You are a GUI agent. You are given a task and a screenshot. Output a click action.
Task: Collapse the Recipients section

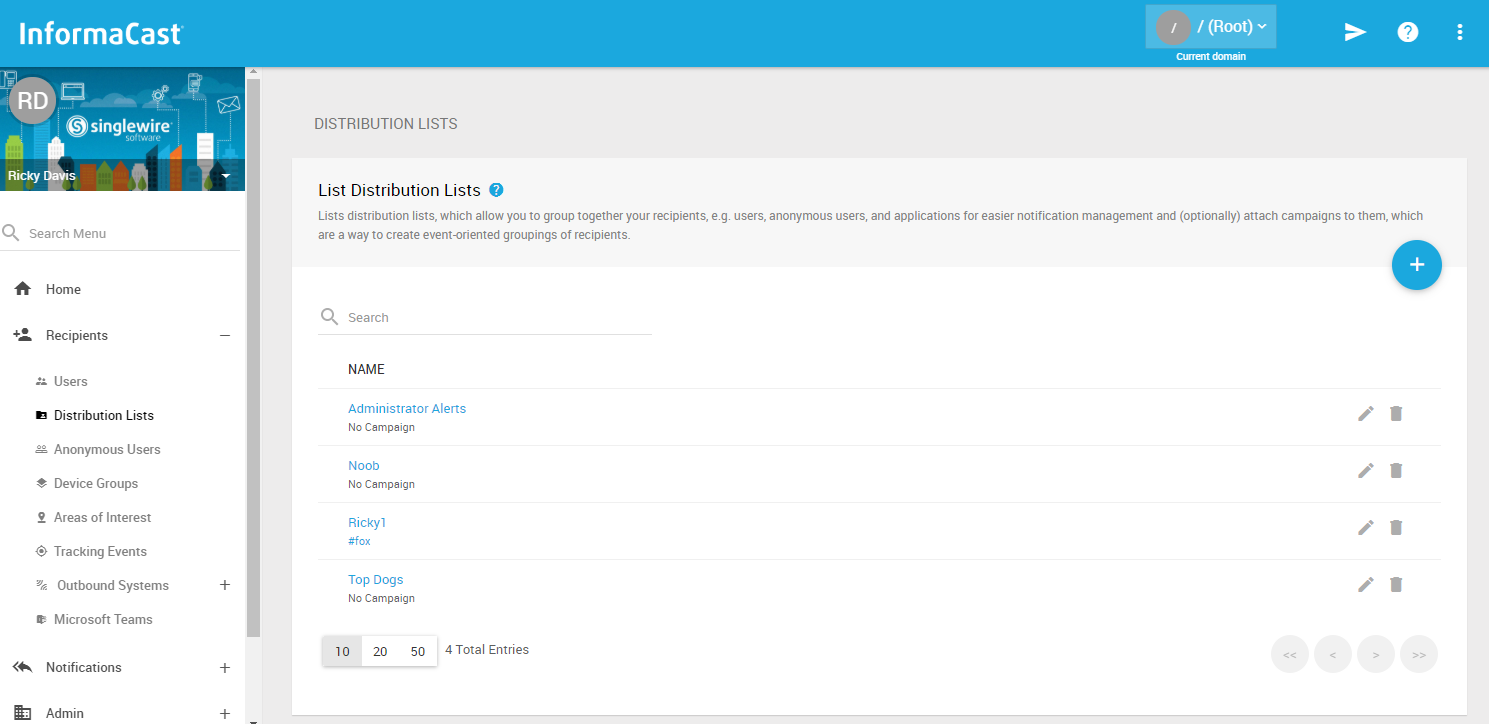click(225, 335)
